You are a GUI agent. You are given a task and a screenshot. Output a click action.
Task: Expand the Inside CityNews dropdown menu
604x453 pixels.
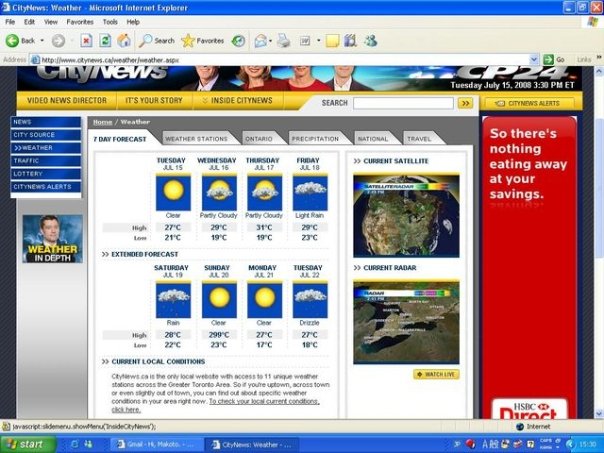pyautogui.click(x=237, y=101)
